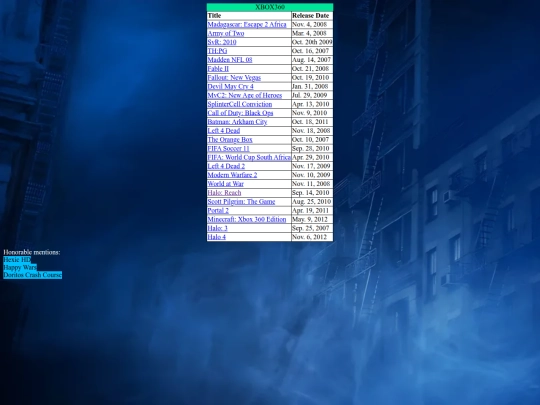This screenshot has width=540, height=405.
Task: Select the Sep. 28, 2010 date cell
Action: (x=312, y=148)
